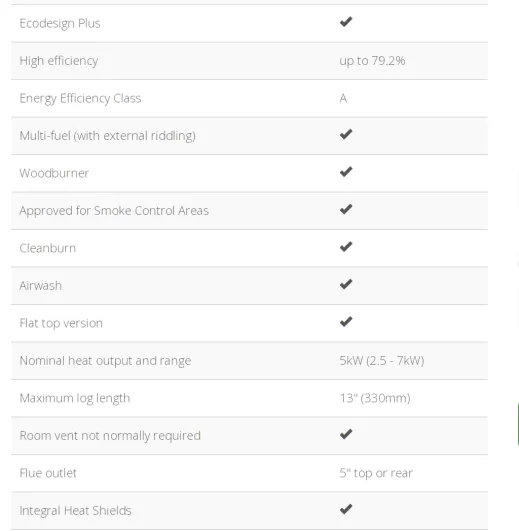Click the Maximum log length label
The image size is (519, 531).
click(74, 398)
